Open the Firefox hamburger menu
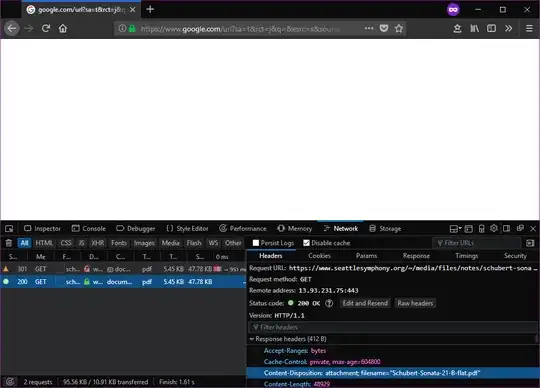Viewport: 540px width, 388px height. pos(529,28)
